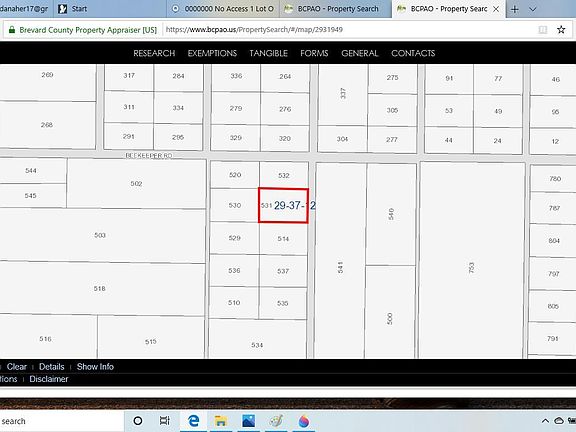Select parcel 535 on the map
This screenshot has width=576, height=432.
tap(282, 303)
